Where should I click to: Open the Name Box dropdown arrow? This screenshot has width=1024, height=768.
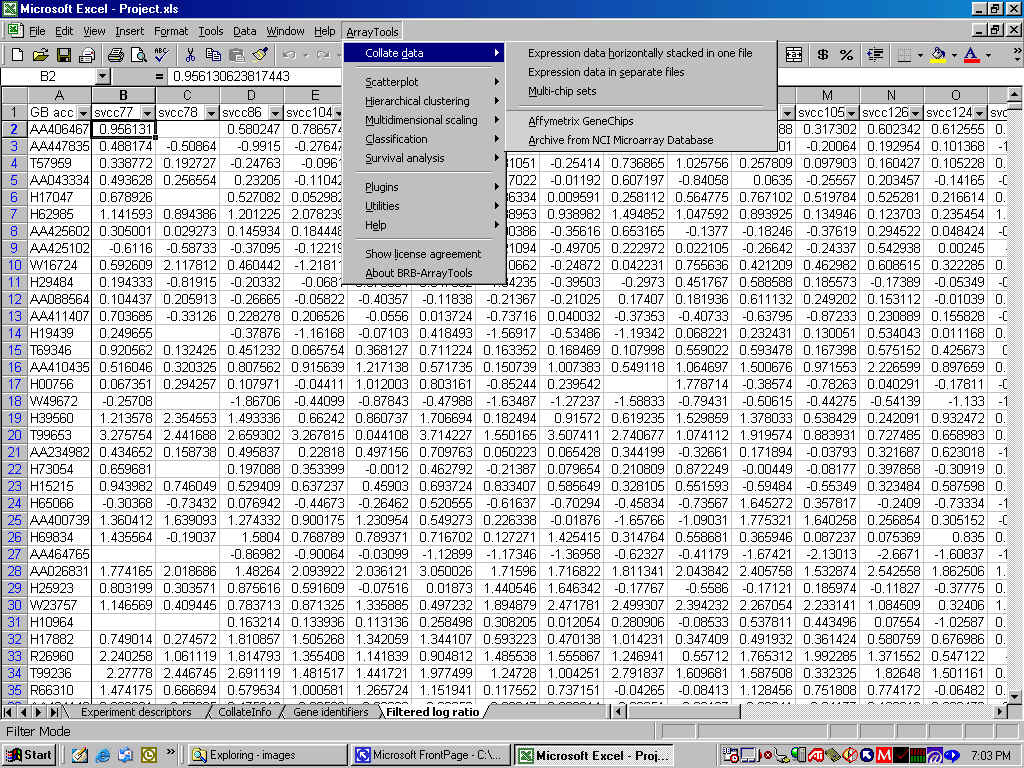point(103,76)
